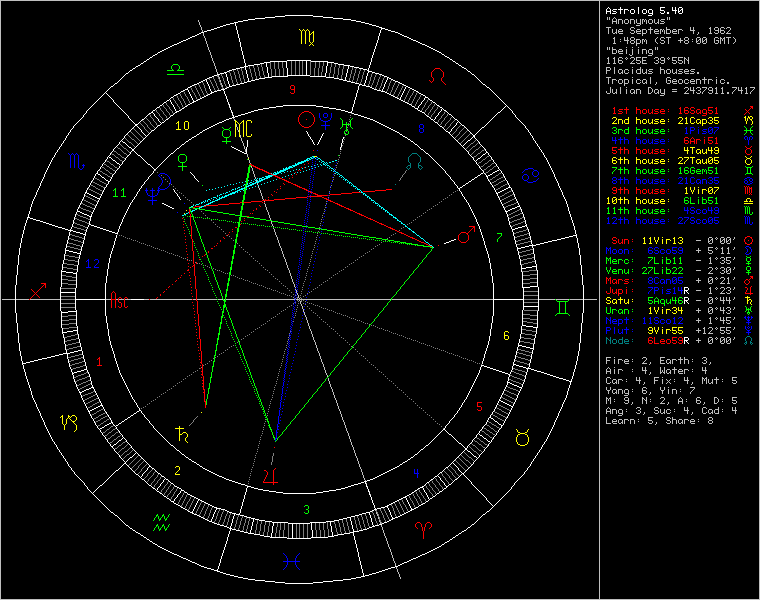
Task: Select the '7th house: 16Gem51' row
Action: 682,171
